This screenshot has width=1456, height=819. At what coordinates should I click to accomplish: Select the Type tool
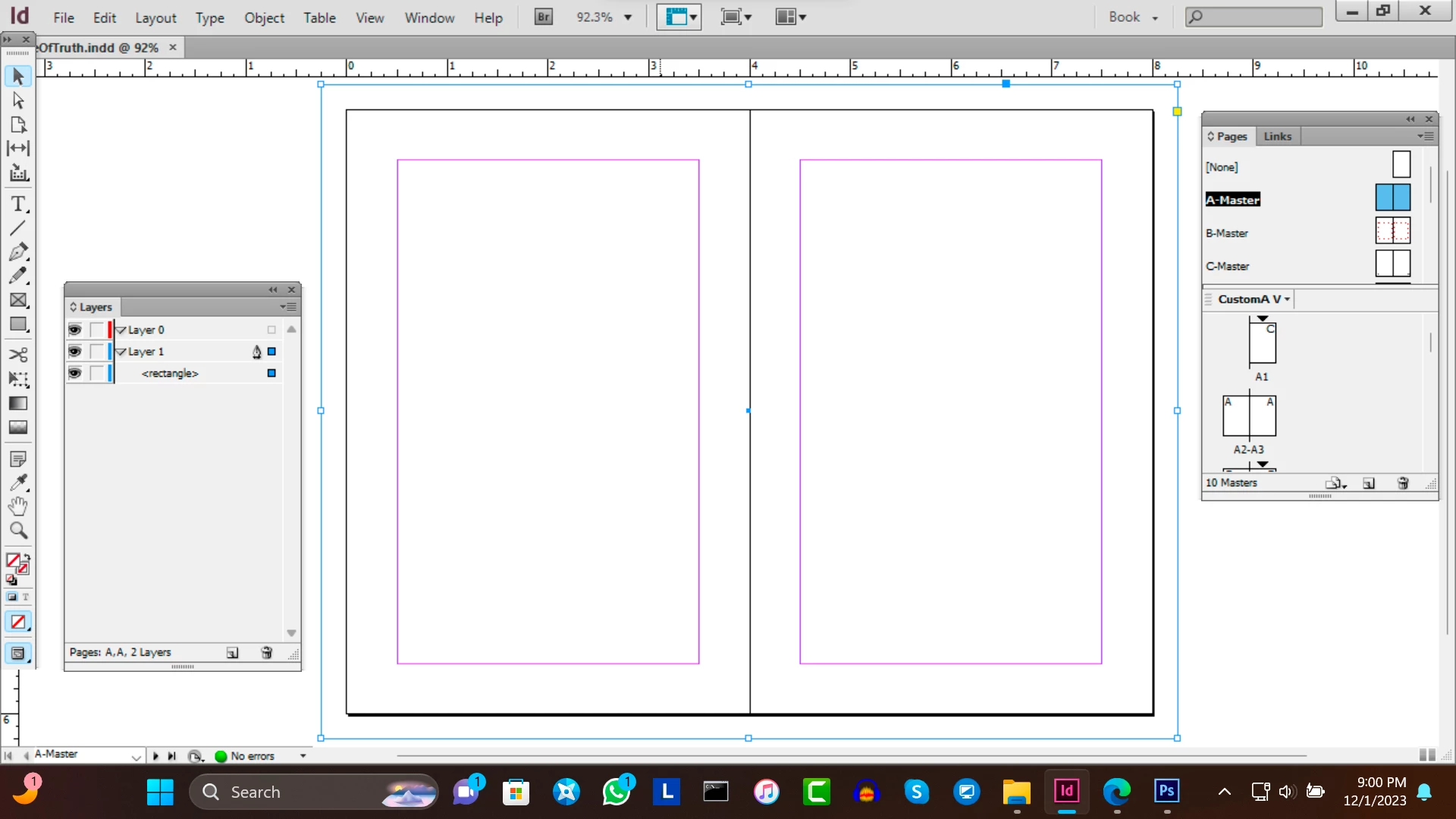(x=17, y=203)
